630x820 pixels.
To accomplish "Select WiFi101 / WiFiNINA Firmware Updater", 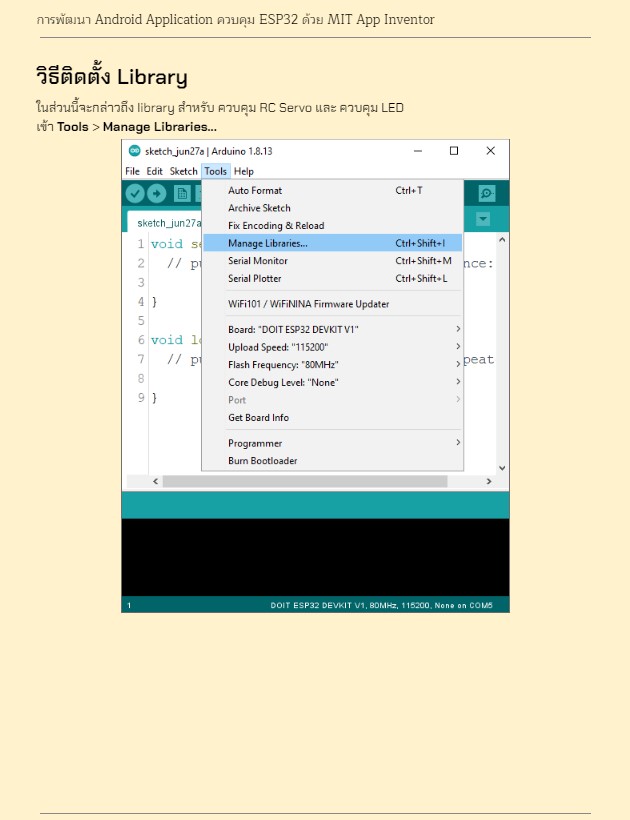I will (x=333, y=304).
